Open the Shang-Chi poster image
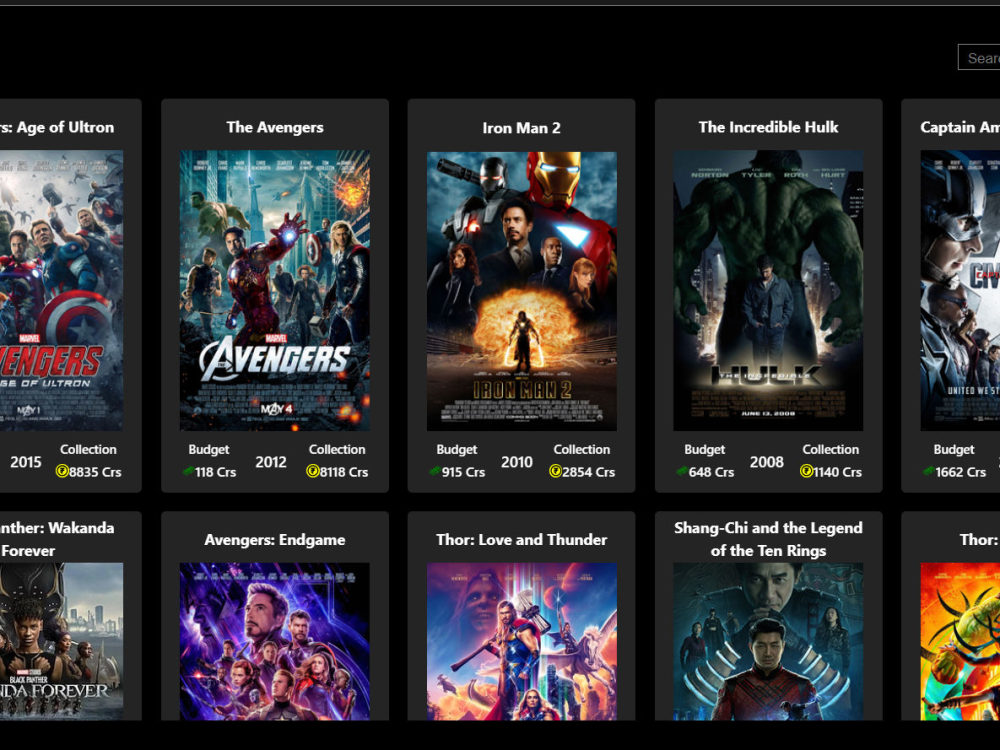Image resolution: width=1000 pixels, height=750 pixels. (768, 642)
